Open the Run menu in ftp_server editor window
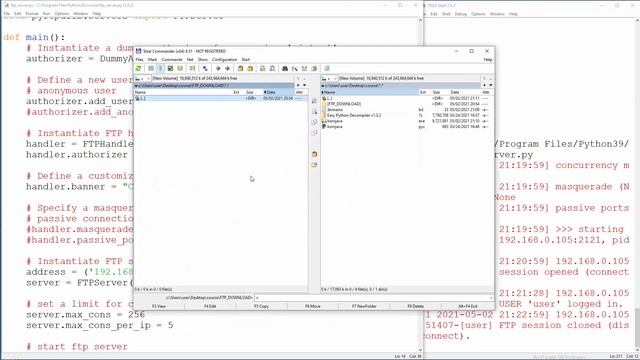The image size is (640, 360). (47, 13)
